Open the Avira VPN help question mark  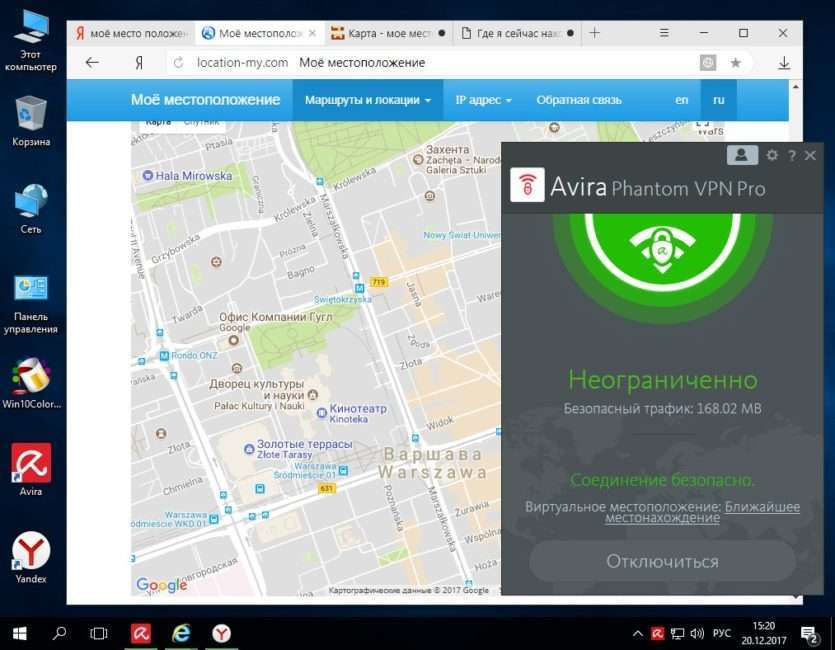pos(792,155)
